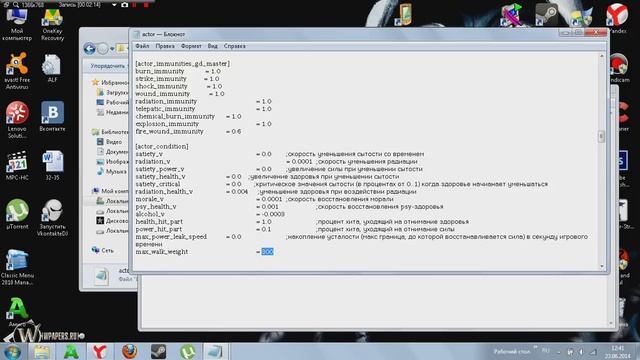Click Notepad scrollbar up arrow
The height and width of the screenshot is (360, 640).
[x=601, y=56]
